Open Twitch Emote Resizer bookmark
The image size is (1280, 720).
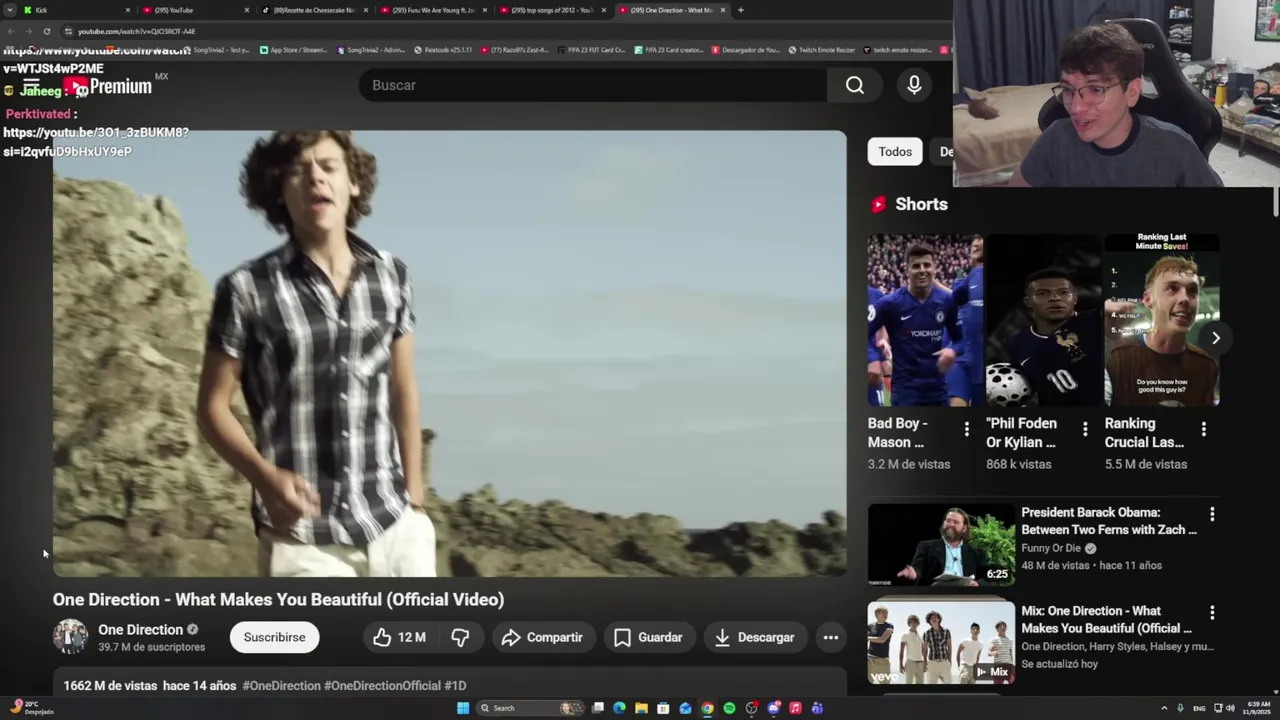click(821, 50)
